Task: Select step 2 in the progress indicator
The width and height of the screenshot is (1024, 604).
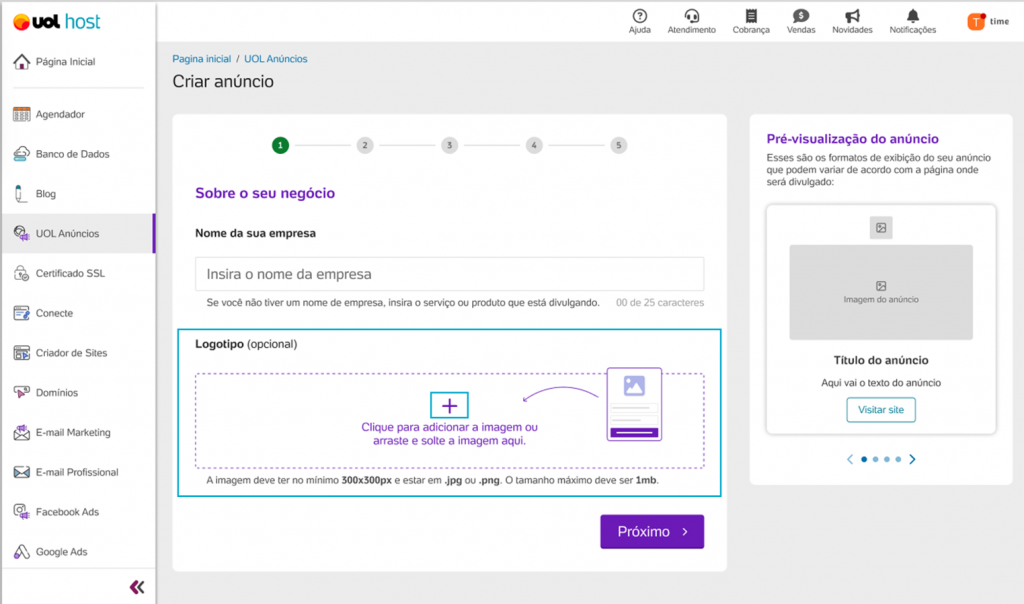Action: (x=365, y=145)
